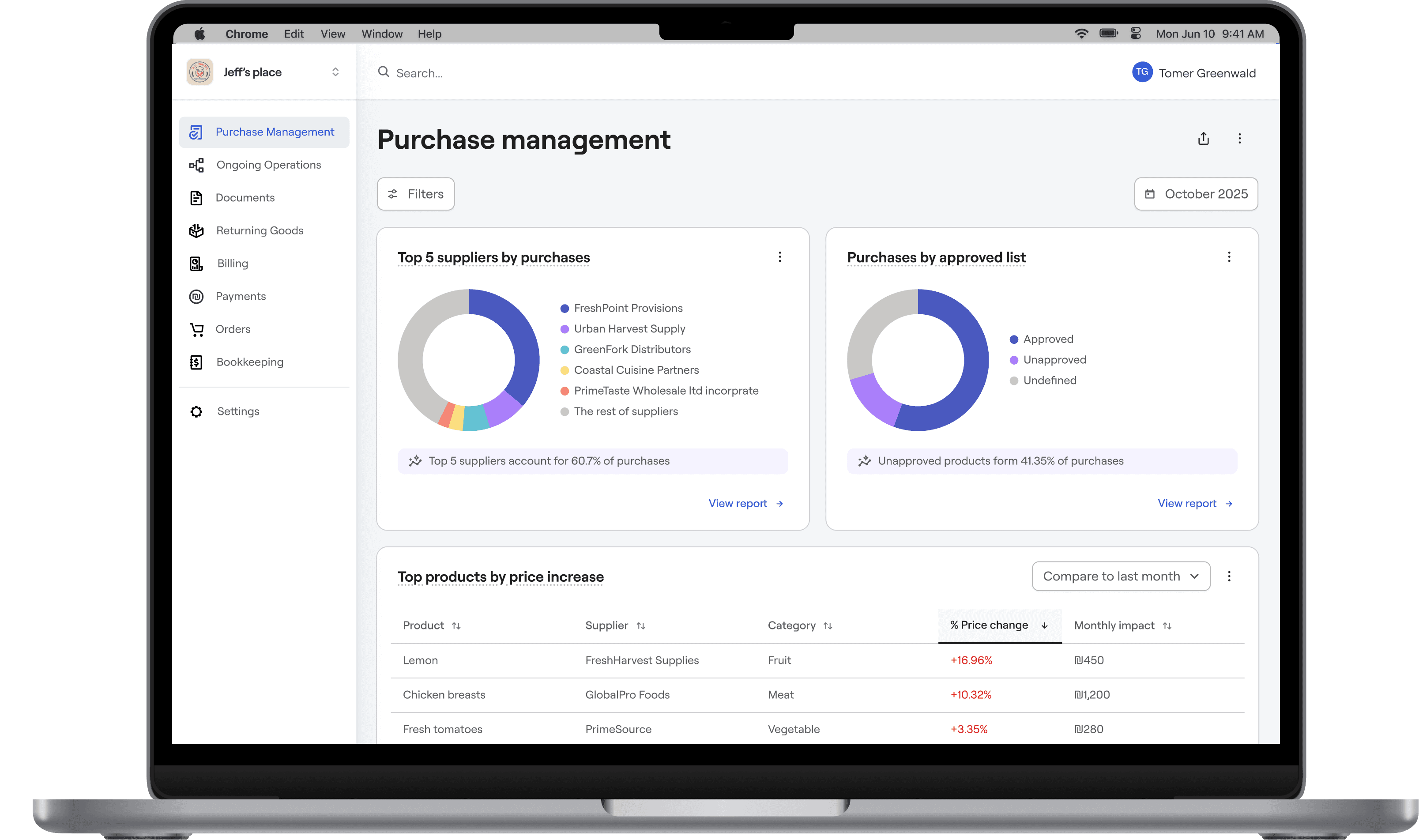Click the Payments sidebar icon
Screen dimensions: 1419x840
click(x=196, y=297)
